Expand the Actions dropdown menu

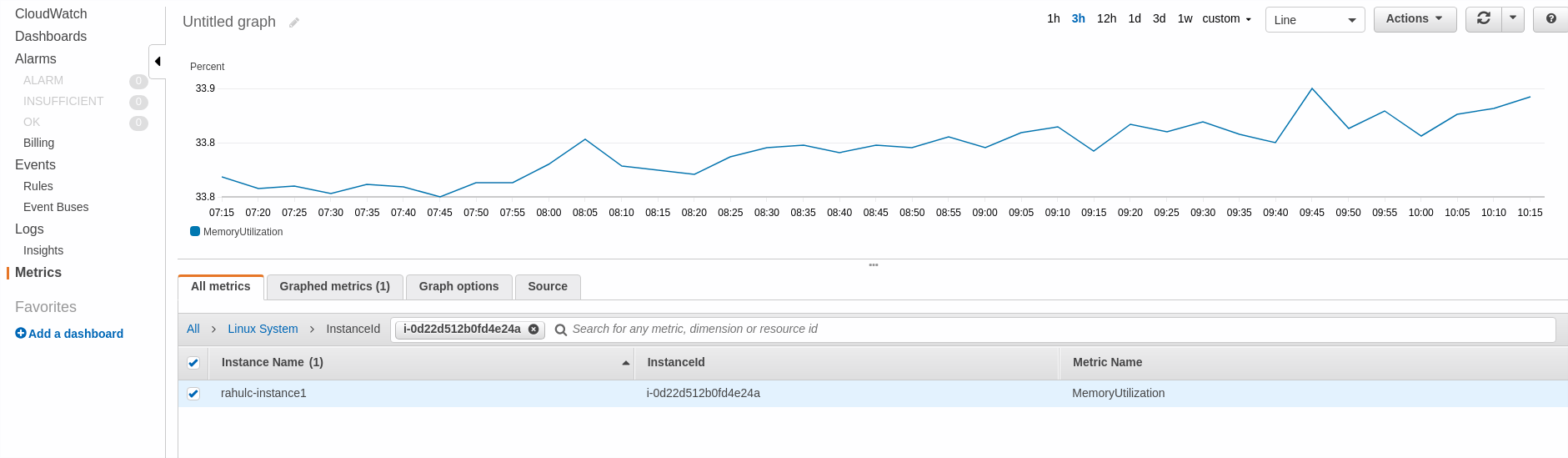pos(1415,18)
